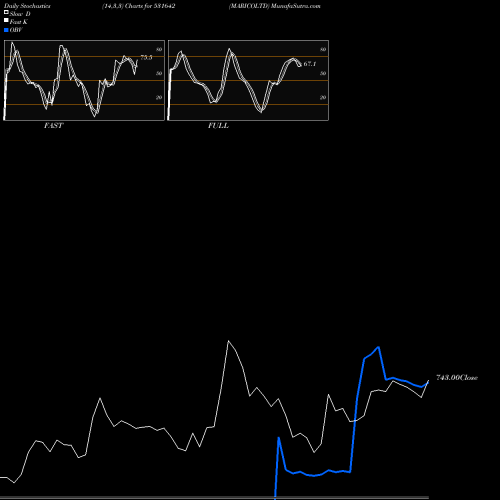Click the blue OBV line peak
This screenshot has width=500, height=500.
tap(378, 347)
